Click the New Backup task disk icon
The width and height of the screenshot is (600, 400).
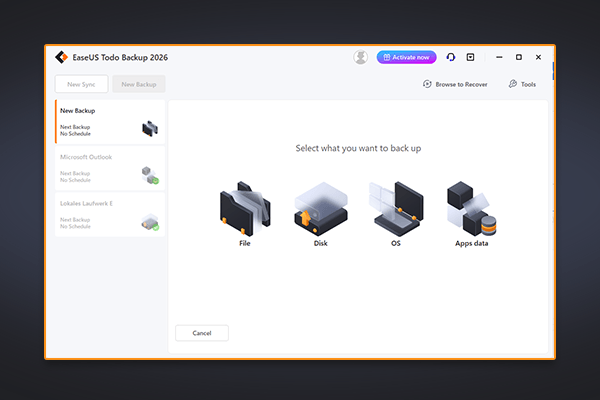tap(150, 129)
